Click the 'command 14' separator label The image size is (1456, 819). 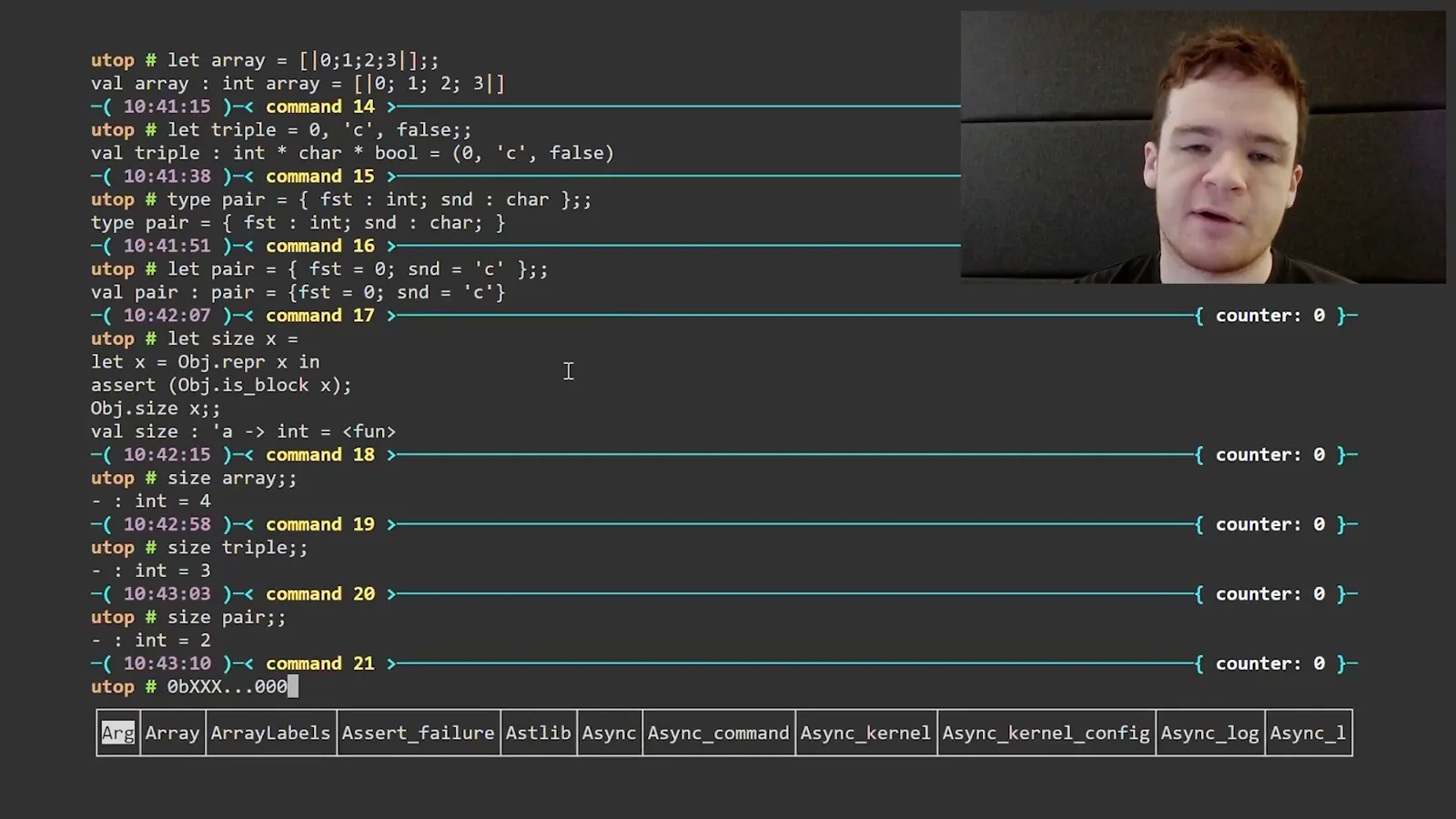tap(319, 106)
